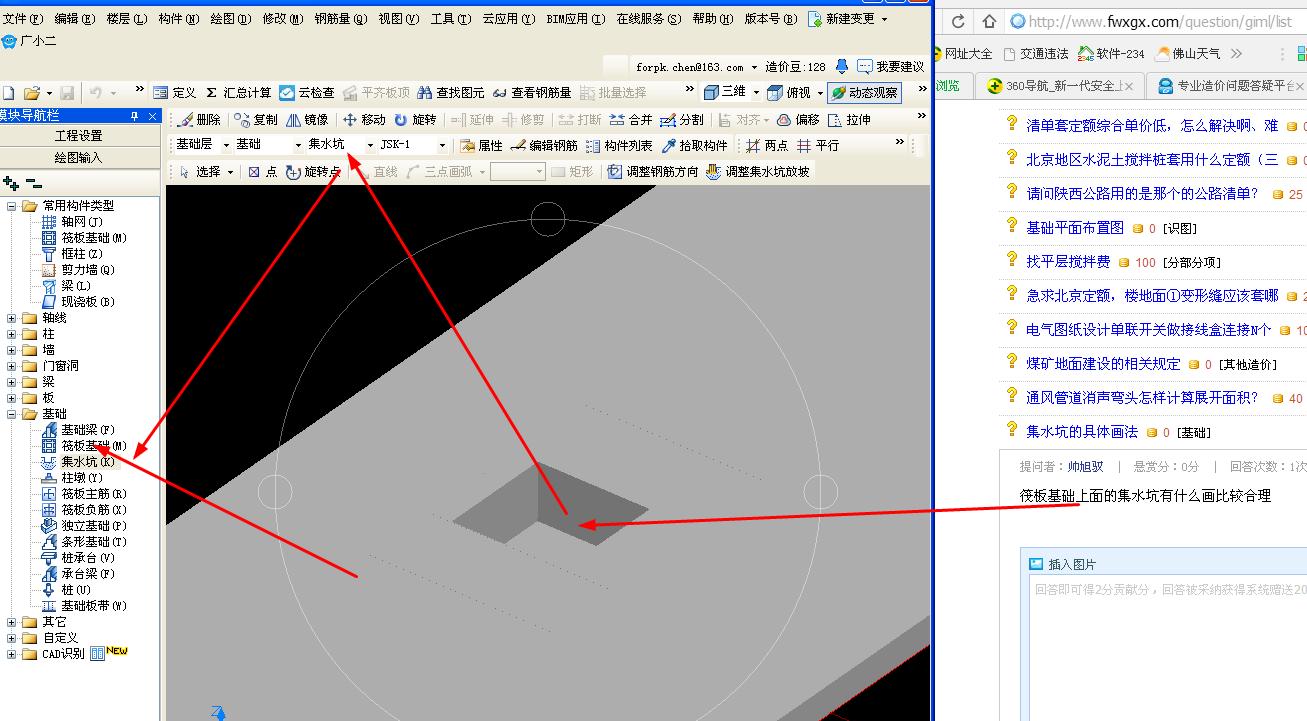Open the 楼层 menu

pyautogui.click(x=126, y=19)
